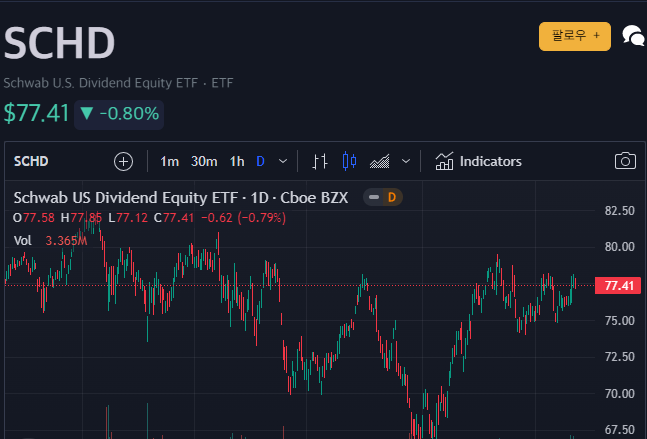Click the Vol 3.365M volume legend

[50, 241]
